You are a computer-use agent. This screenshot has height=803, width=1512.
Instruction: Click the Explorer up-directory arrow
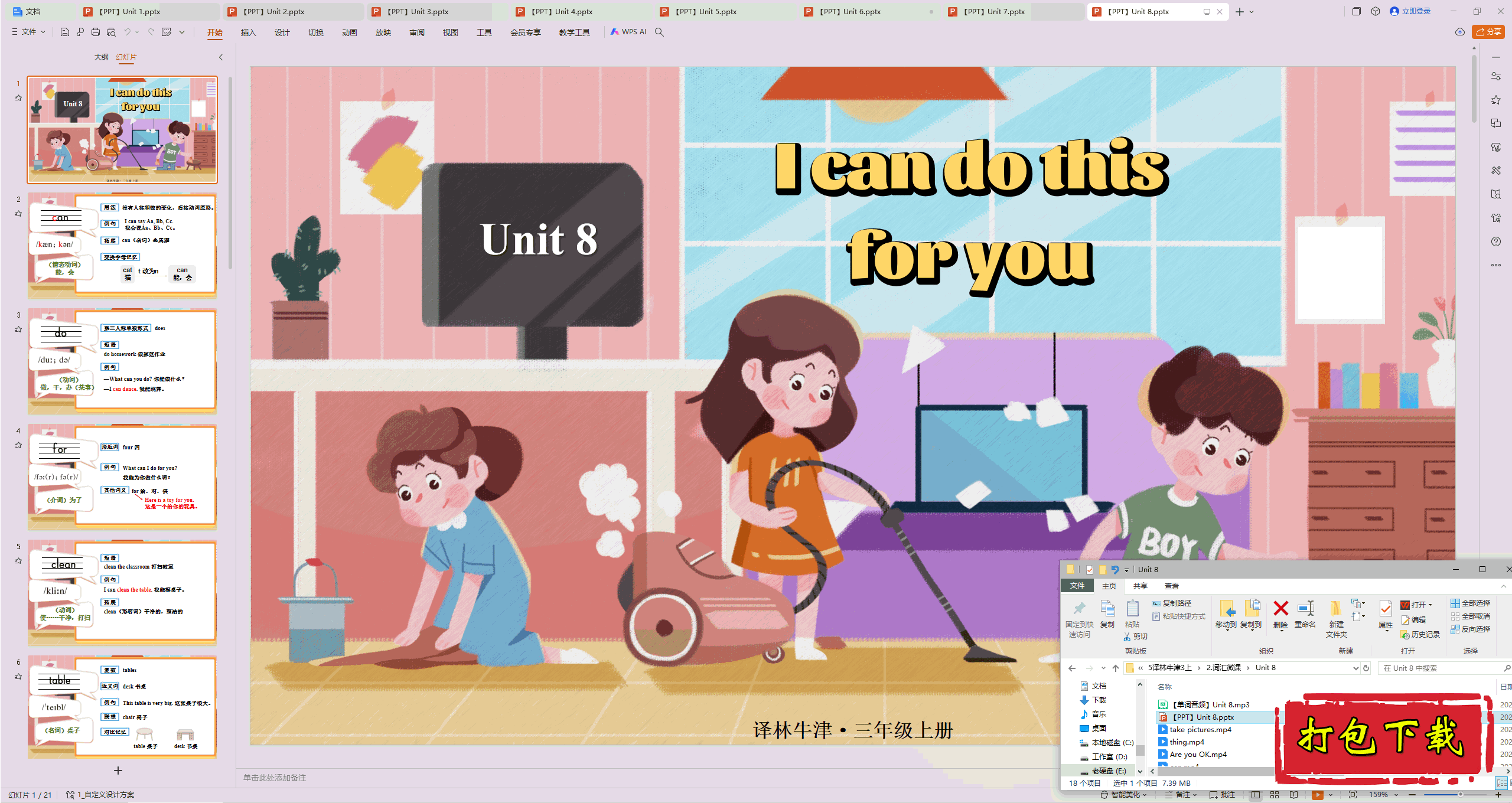coord(1116,668)
